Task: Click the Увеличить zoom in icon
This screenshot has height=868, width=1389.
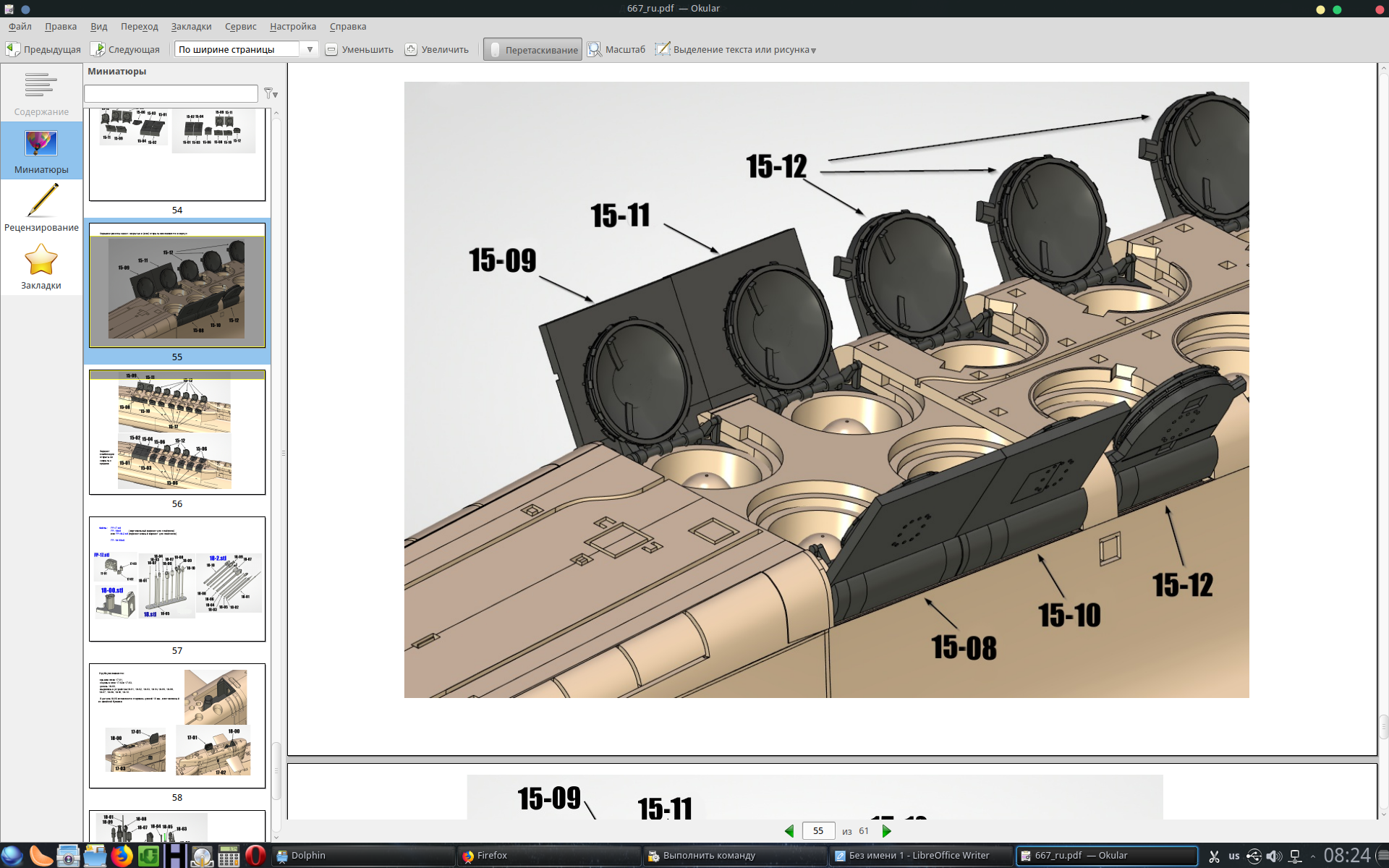Action: 411,49
